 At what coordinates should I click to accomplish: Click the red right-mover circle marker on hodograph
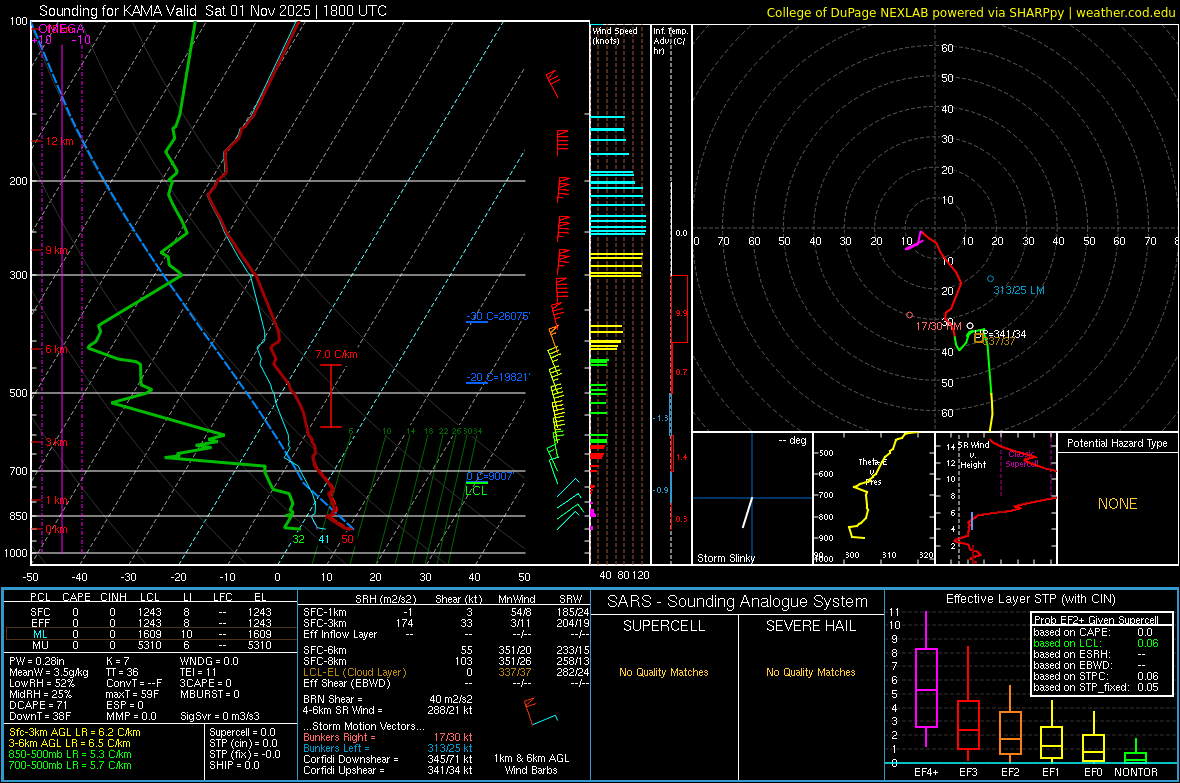910,315
